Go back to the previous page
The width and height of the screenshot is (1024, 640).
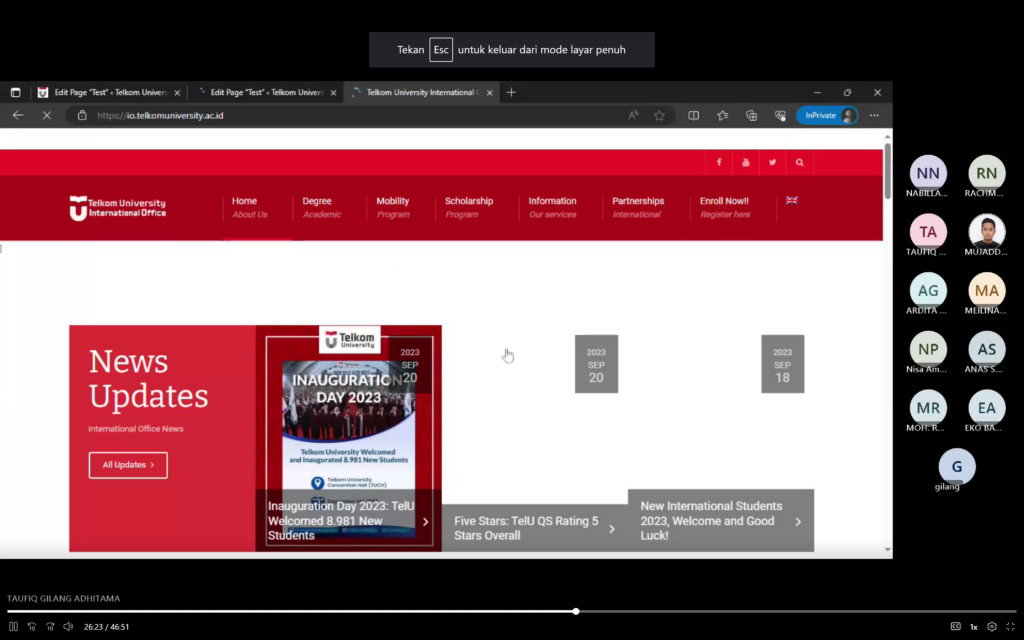(x=18, y=116)
